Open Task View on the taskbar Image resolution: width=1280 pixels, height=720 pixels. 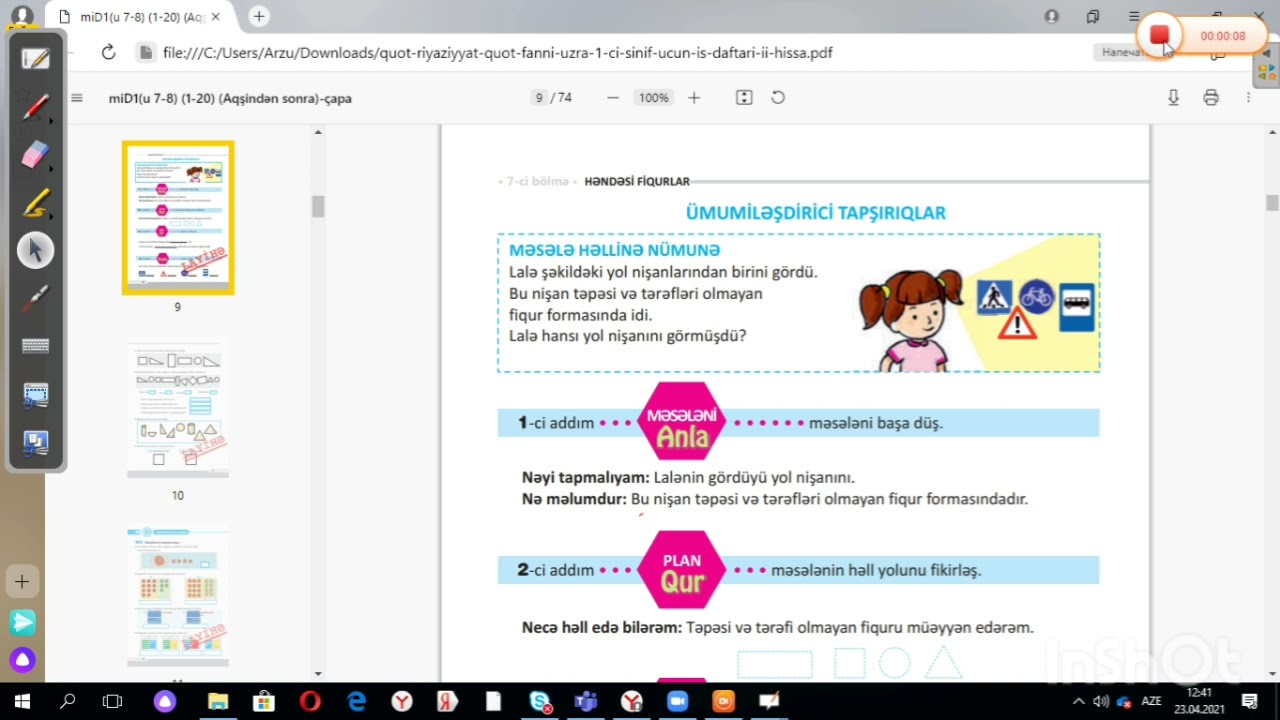pos(113,701)
